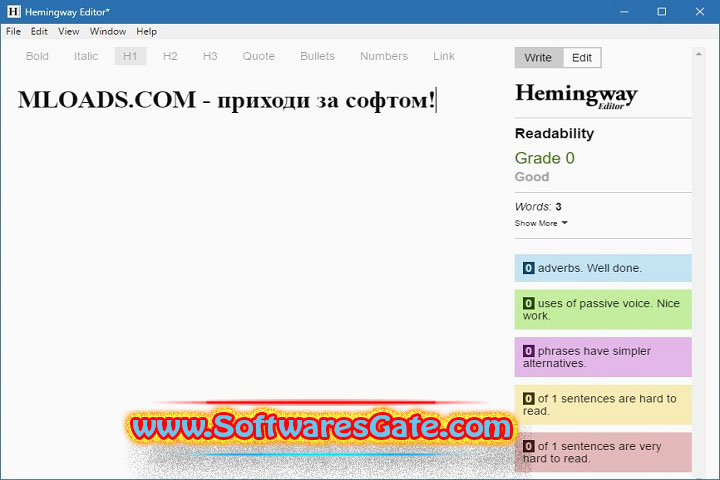Viewport: 720px width, 480px height.
Task: Insert a Bullets list
Action: click(x=317, y=56)
